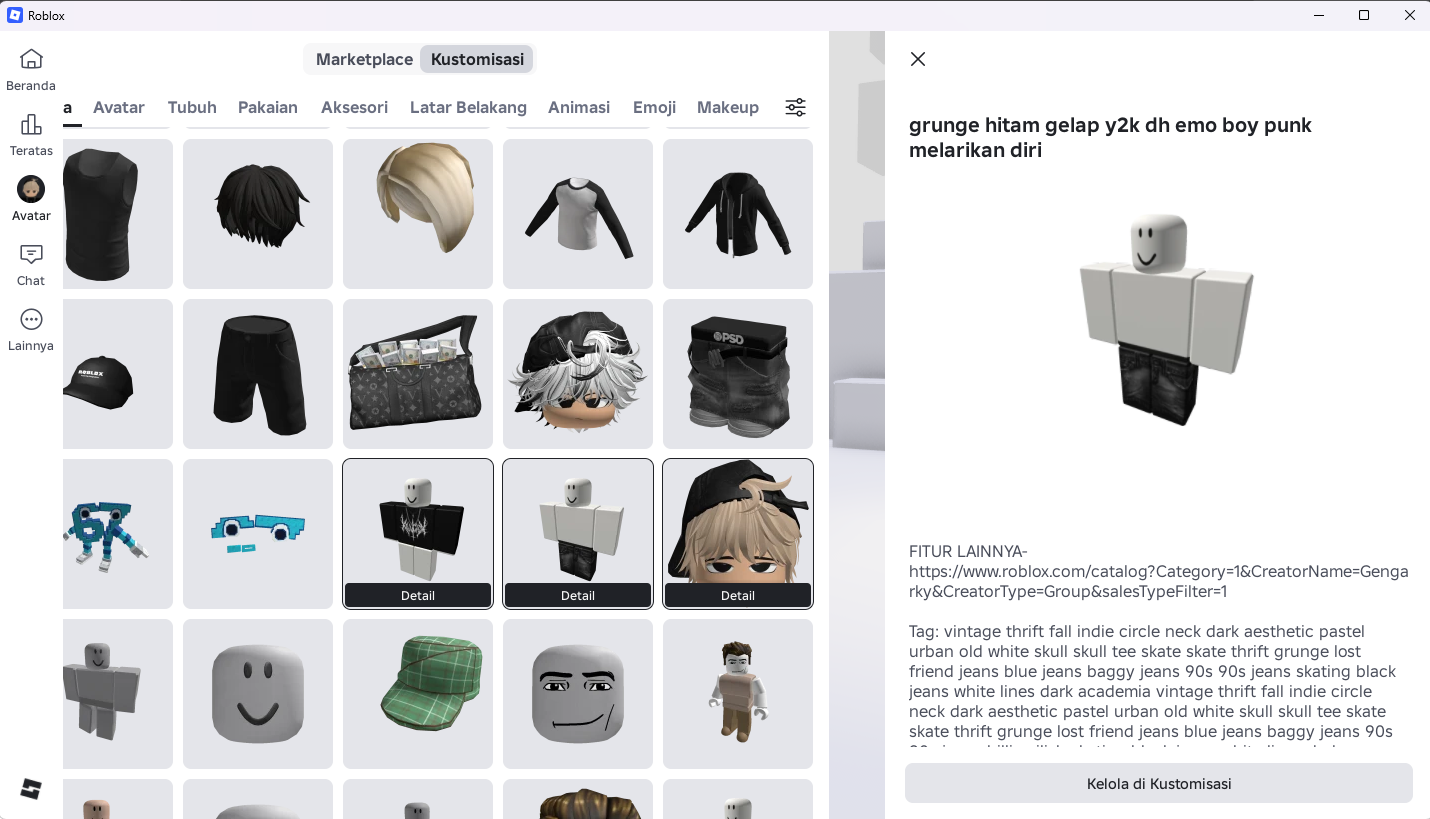The image size is (1430, 819).
Task: Select the money duffel bag item
Action: pos(418,374)
